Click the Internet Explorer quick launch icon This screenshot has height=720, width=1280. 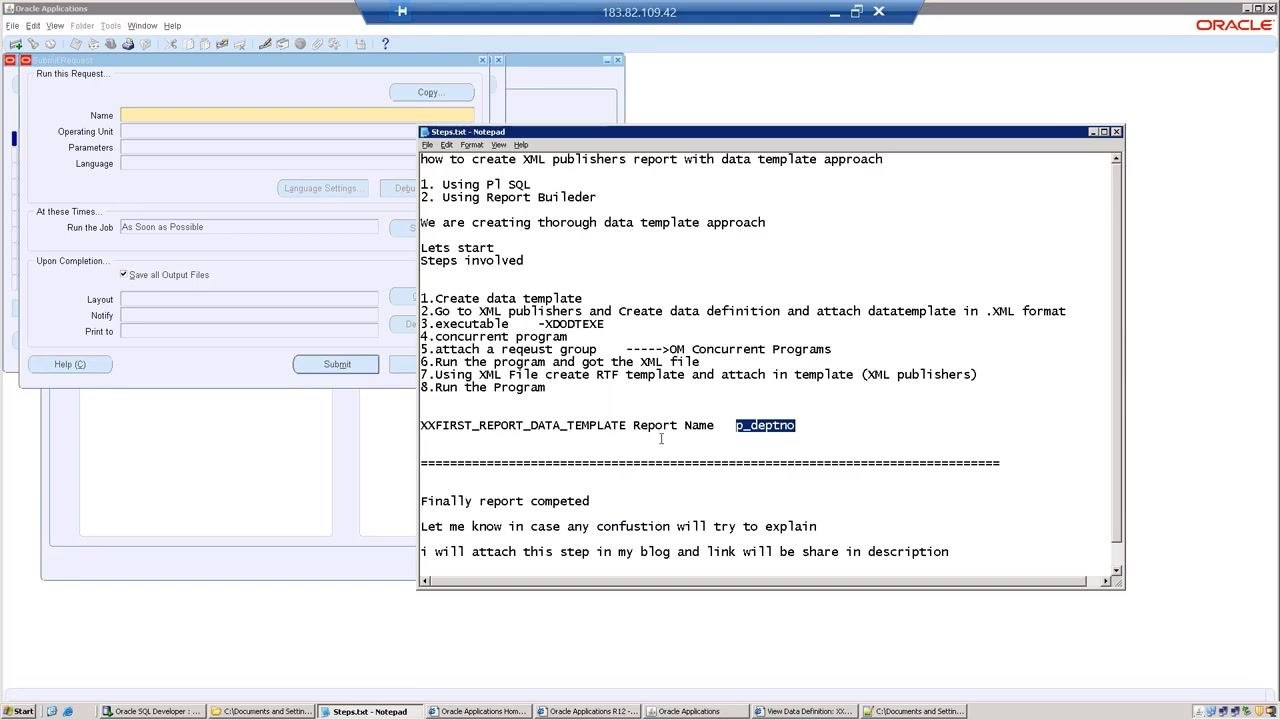point(68,712)
